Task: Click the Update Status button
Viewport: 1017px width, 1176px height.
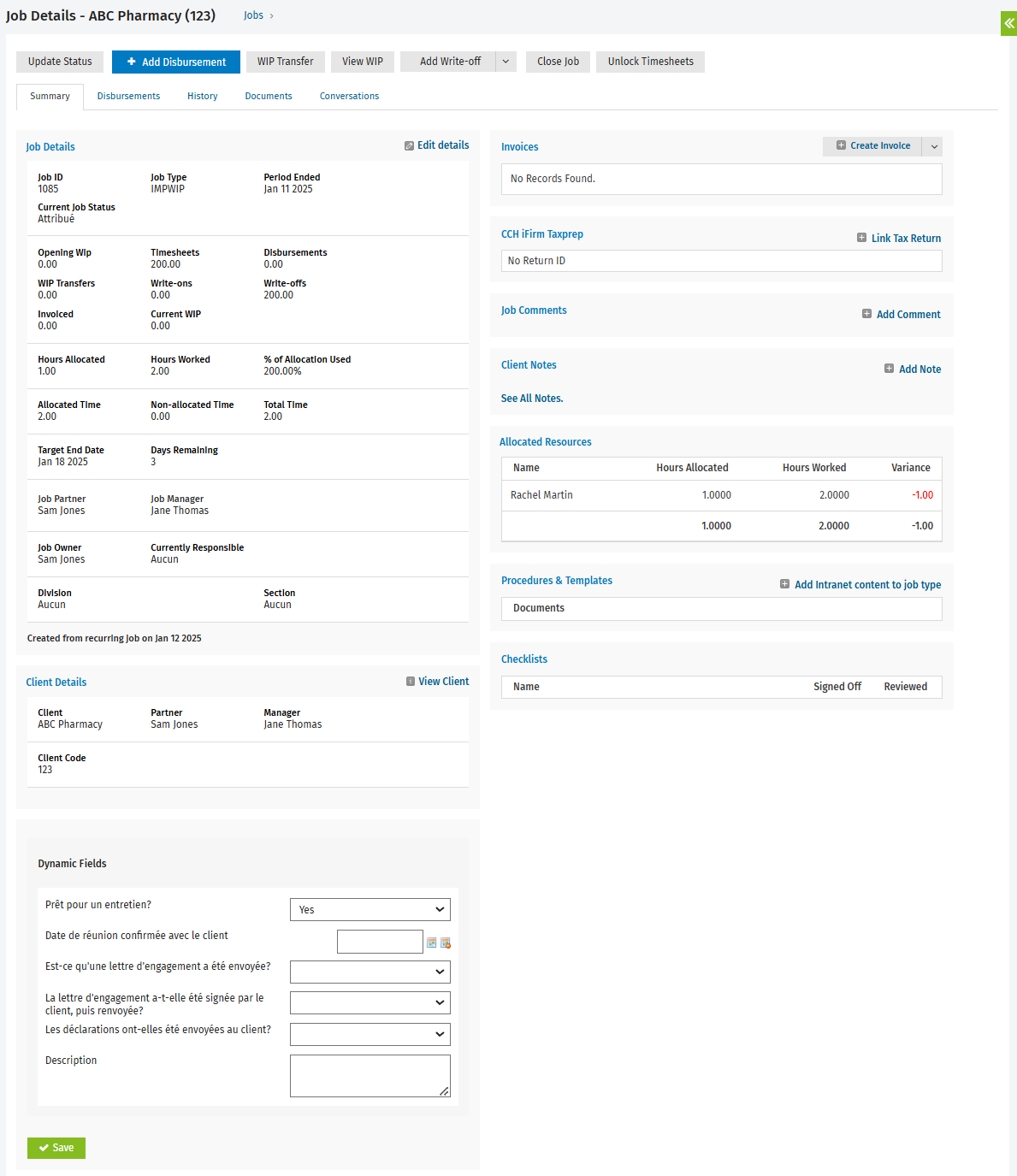Action: coord(60,62)
